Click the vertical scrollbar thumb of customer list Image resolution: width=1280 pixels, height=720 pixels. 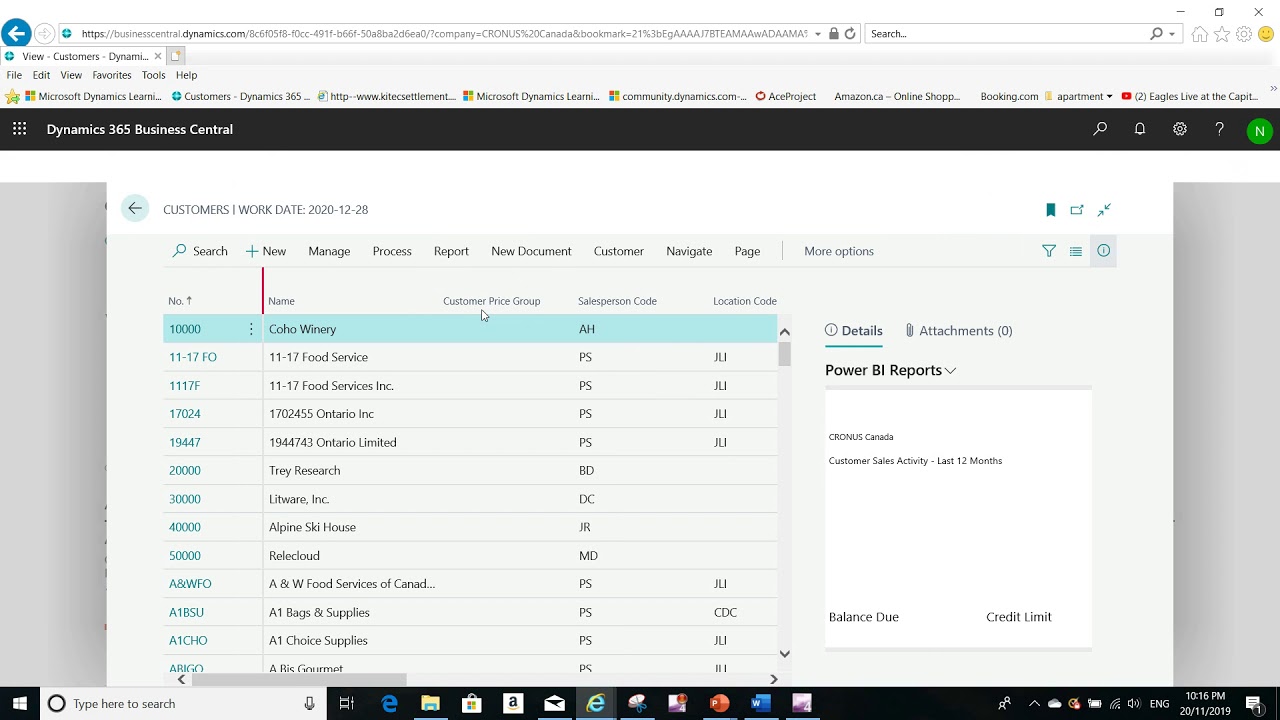click(x=785, y=354)
